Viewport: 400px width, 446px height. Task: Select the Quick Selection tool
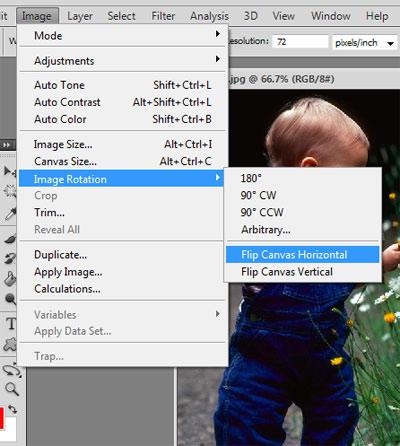(9, 192)
